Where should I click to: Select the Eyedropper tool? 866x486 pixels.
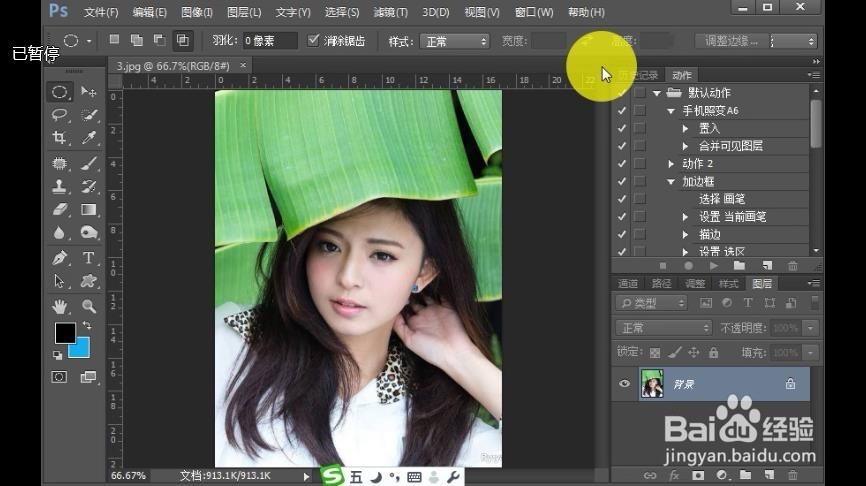pos(88,138)
